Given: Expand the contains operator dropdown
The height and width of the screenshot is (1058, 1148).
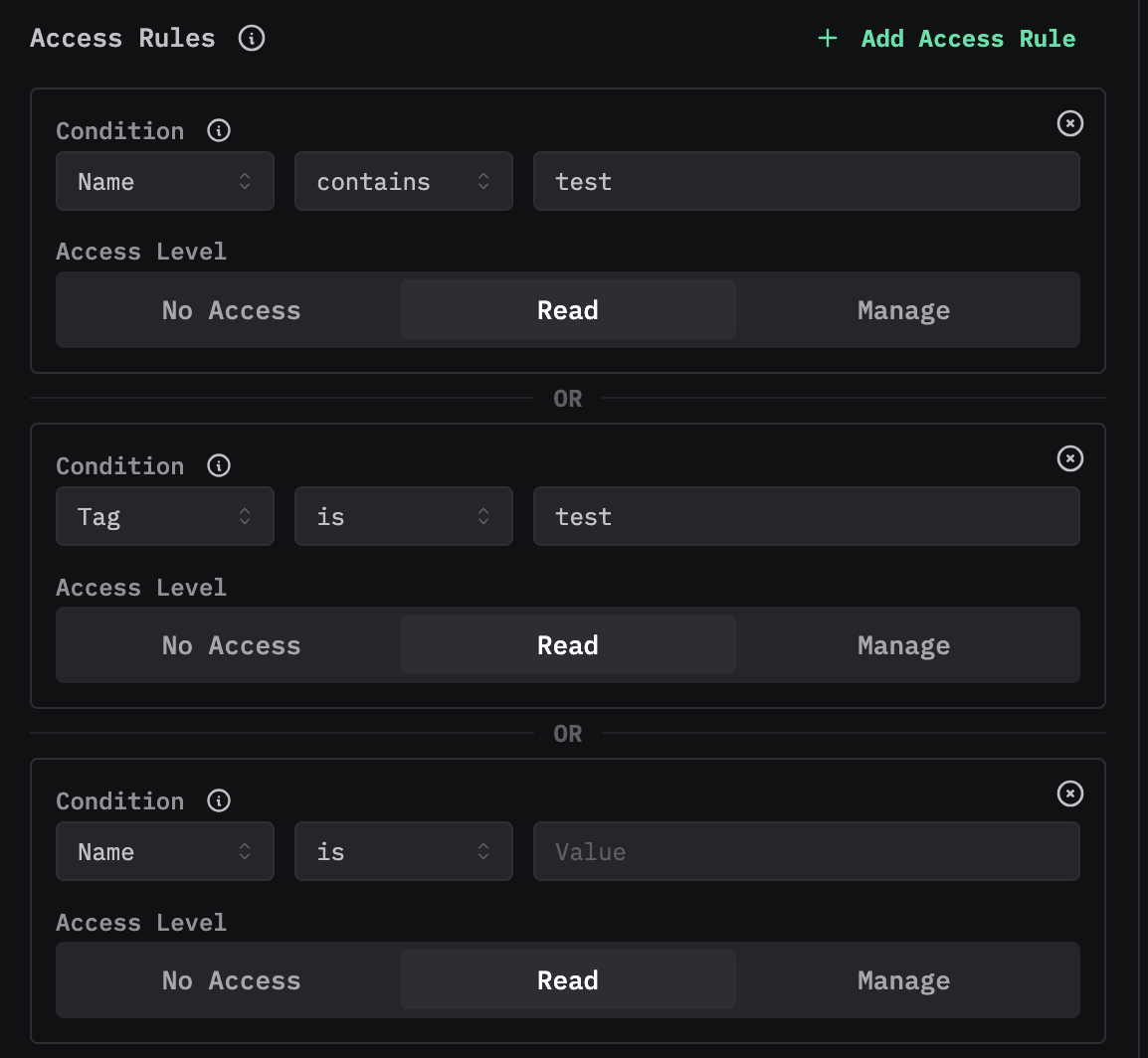Looking at the screenshot, I should pyautogui.click(x=403, y=181).
